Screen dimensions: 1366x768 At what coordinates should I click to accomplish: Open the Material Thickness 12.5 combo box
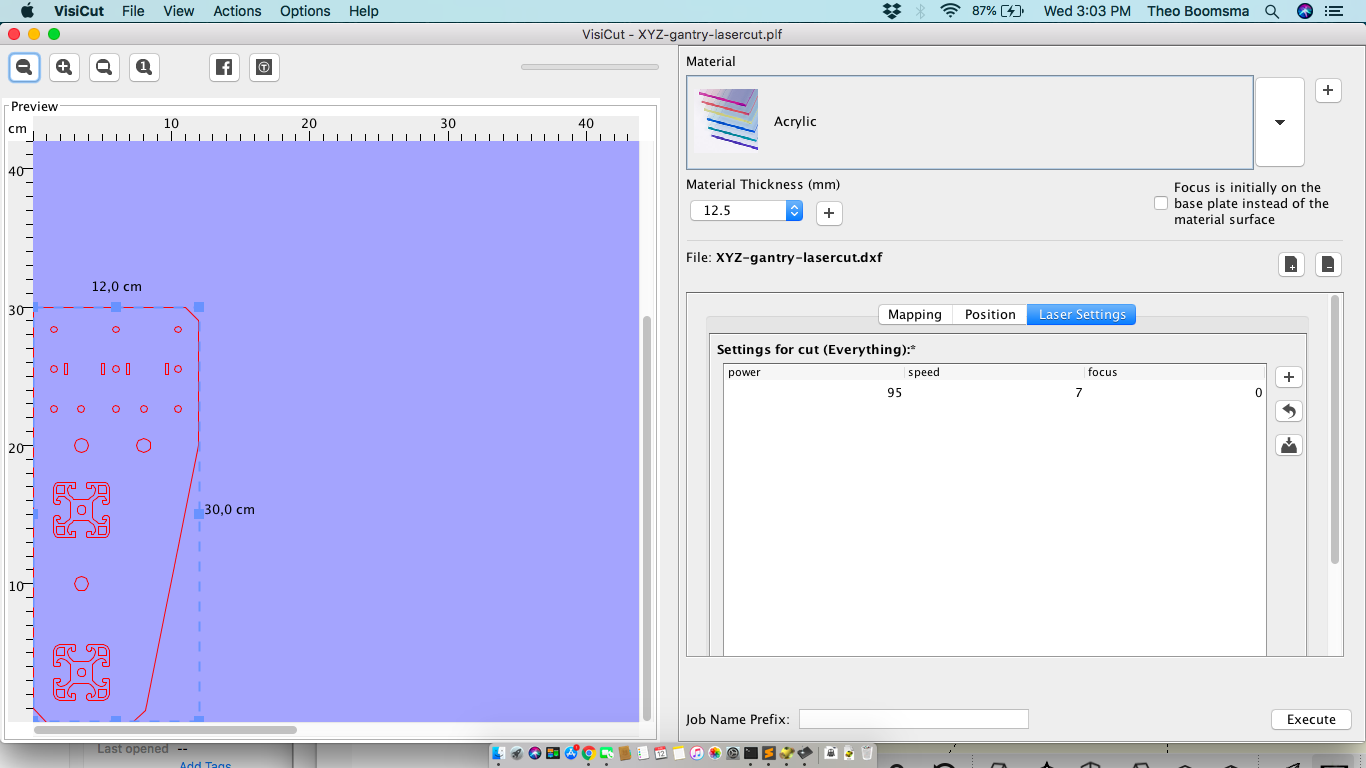click(x=747, y=211)
